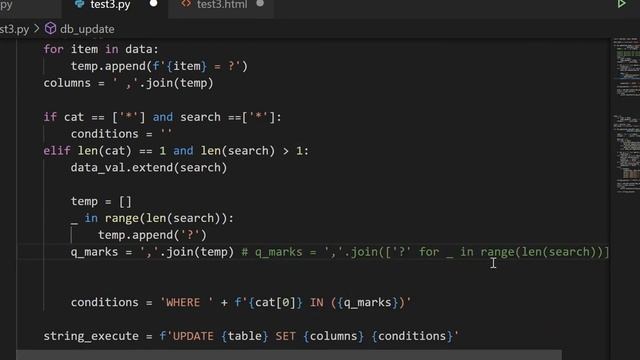
Task: Click the green q_marks comment text
Action: (425, 252)
